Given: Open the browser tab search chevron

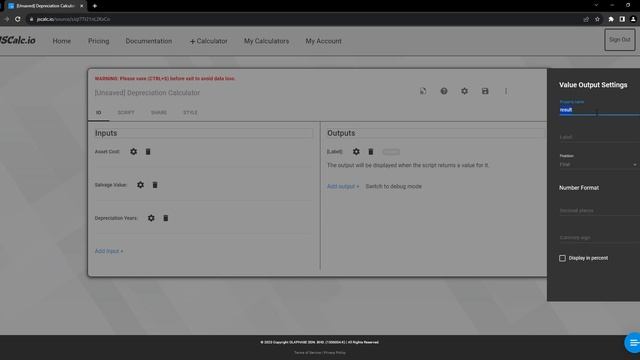Looking at the screenshot, I should click(596, 5).
